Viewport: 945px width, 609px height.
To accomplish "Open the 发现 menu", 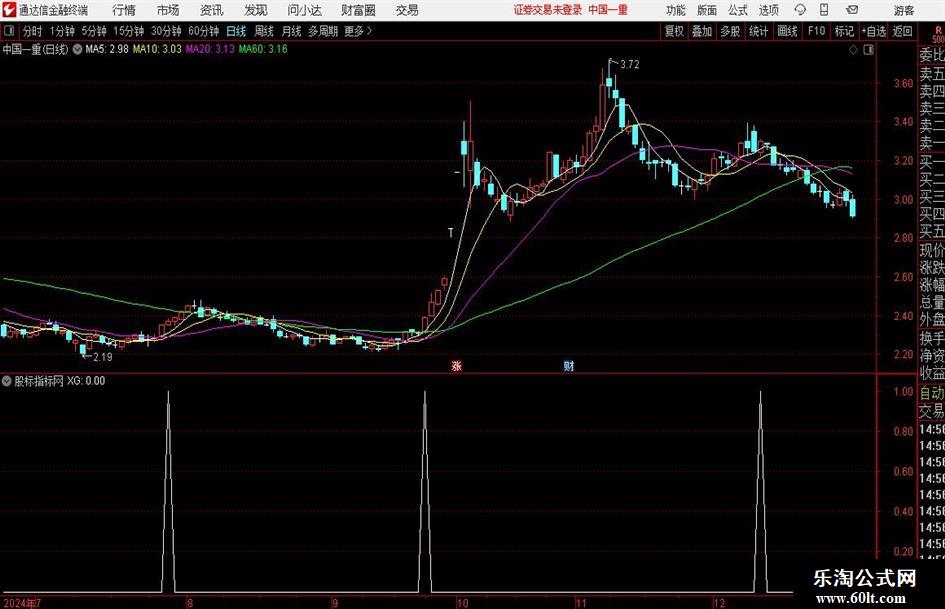I will [256, 10].
